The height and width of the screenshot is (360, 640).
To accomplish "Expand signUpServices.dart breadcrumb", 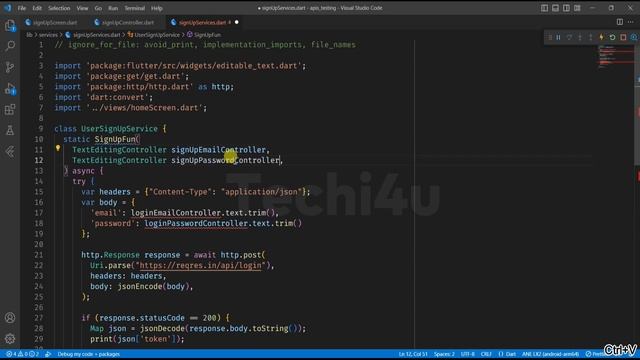I will tap(96, 35).
